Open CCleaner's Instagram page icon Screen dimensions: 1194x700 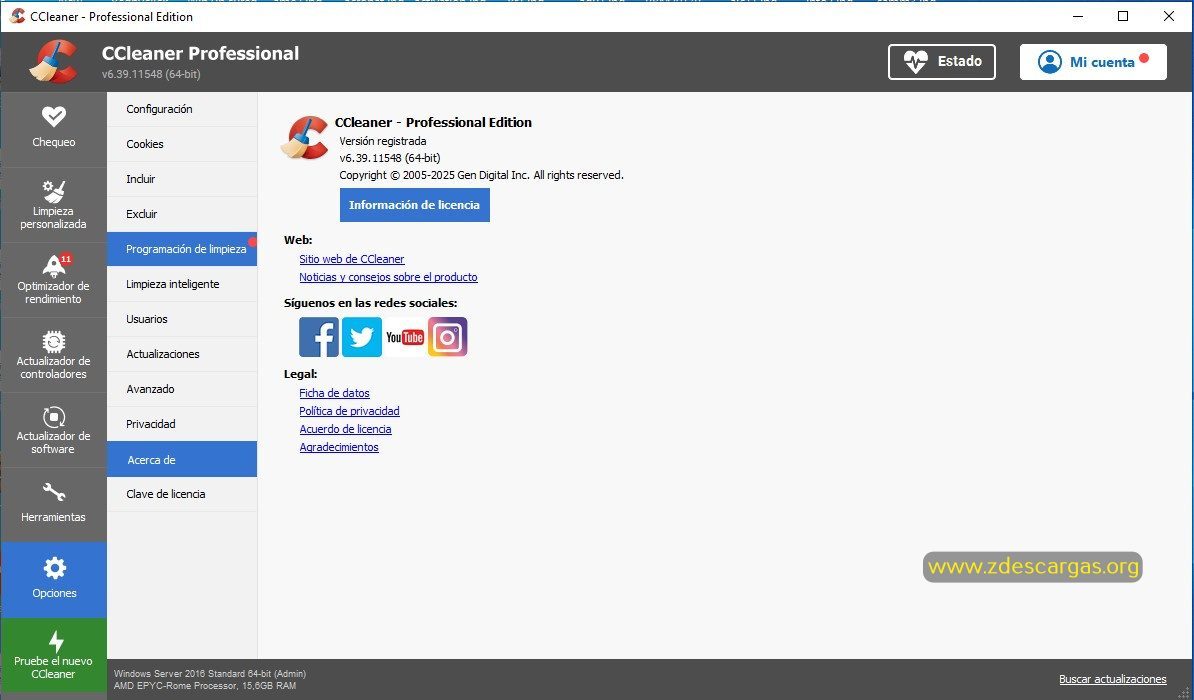448,337
